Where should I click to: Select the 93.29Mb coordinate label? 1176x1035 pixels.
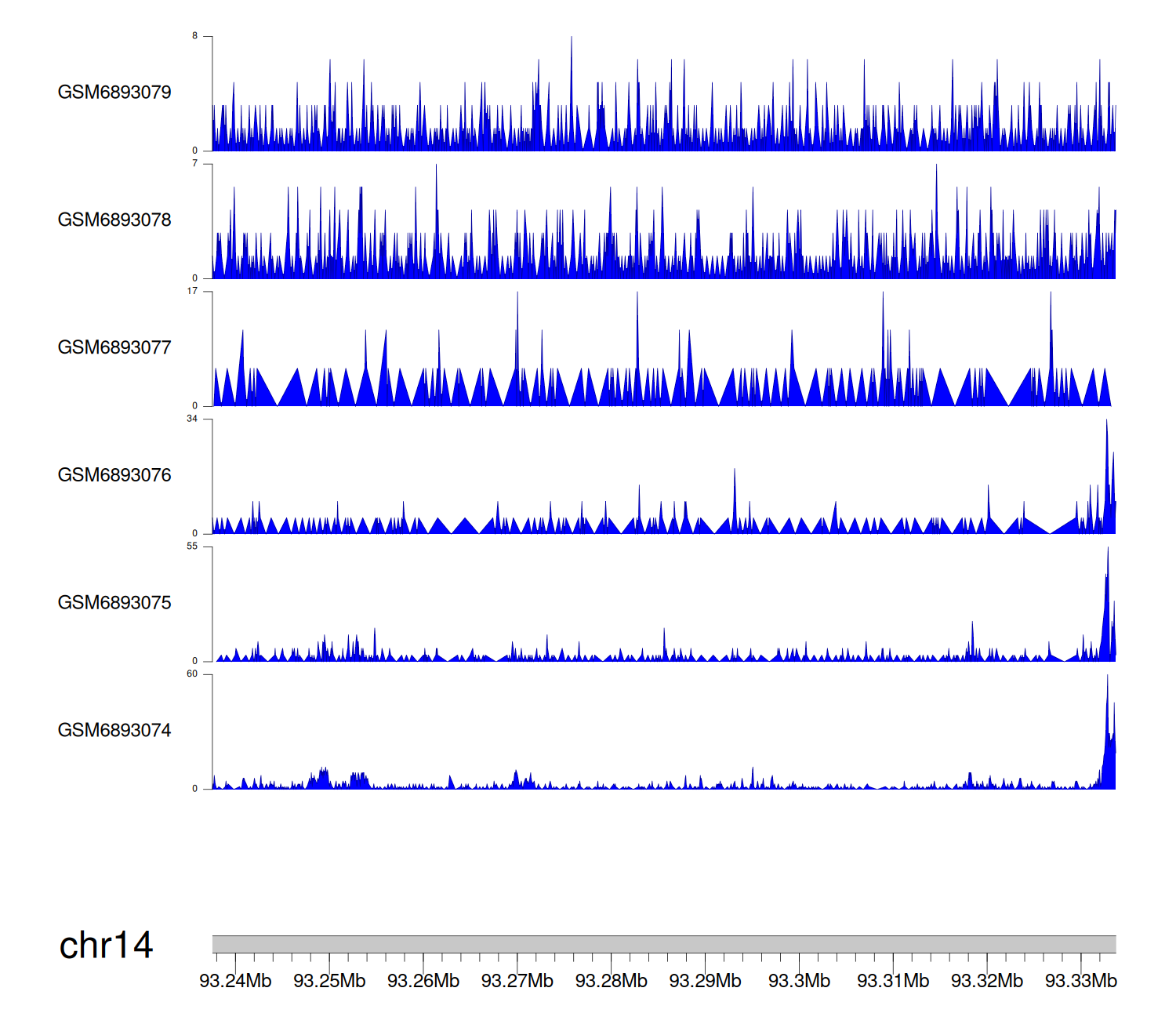705,981
